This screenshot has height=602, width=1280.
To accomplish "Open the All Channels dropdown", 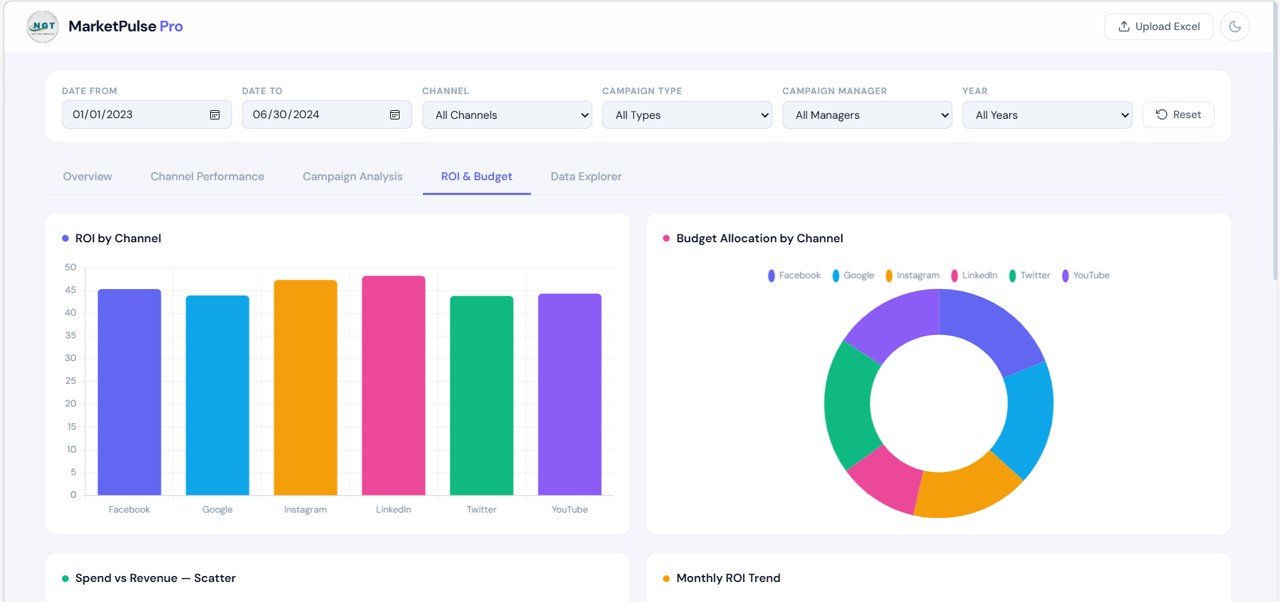I will click(x=506, y=114).
